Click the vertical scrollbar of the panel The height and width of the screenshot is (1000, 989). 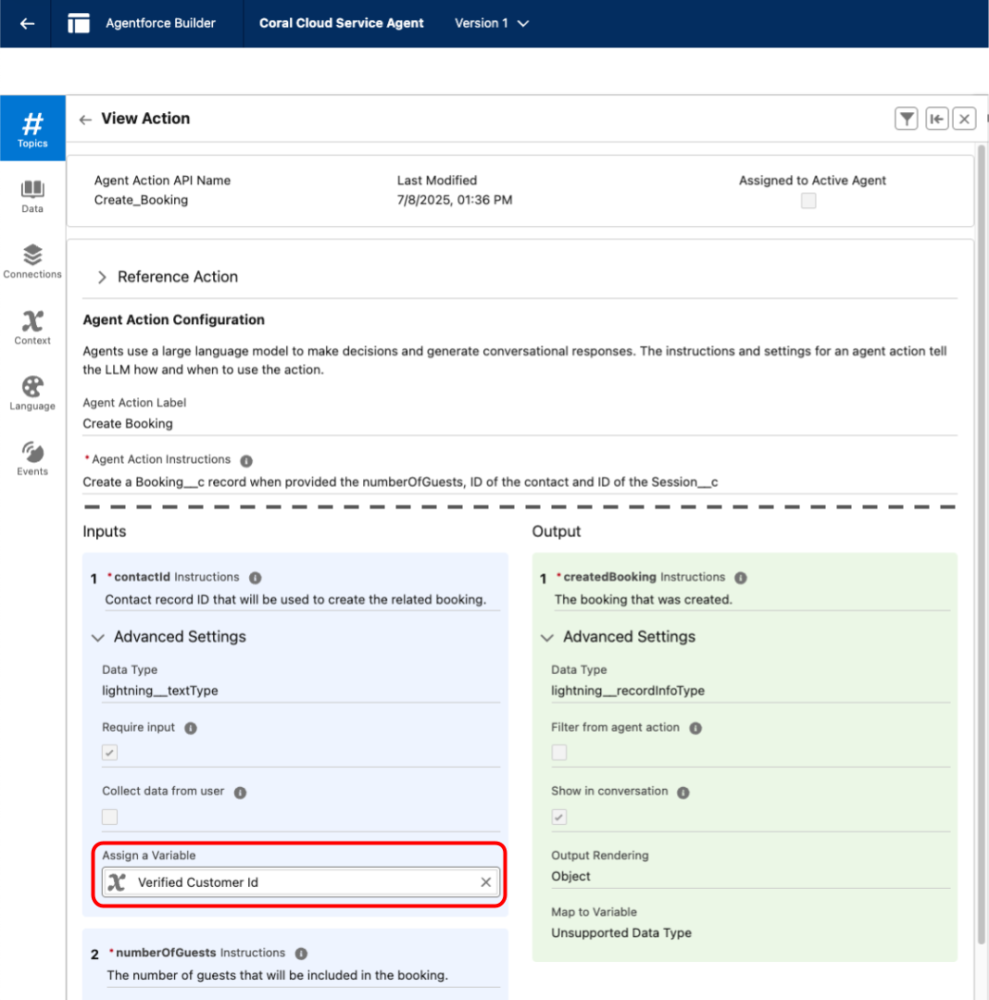(x=981, y=545)
